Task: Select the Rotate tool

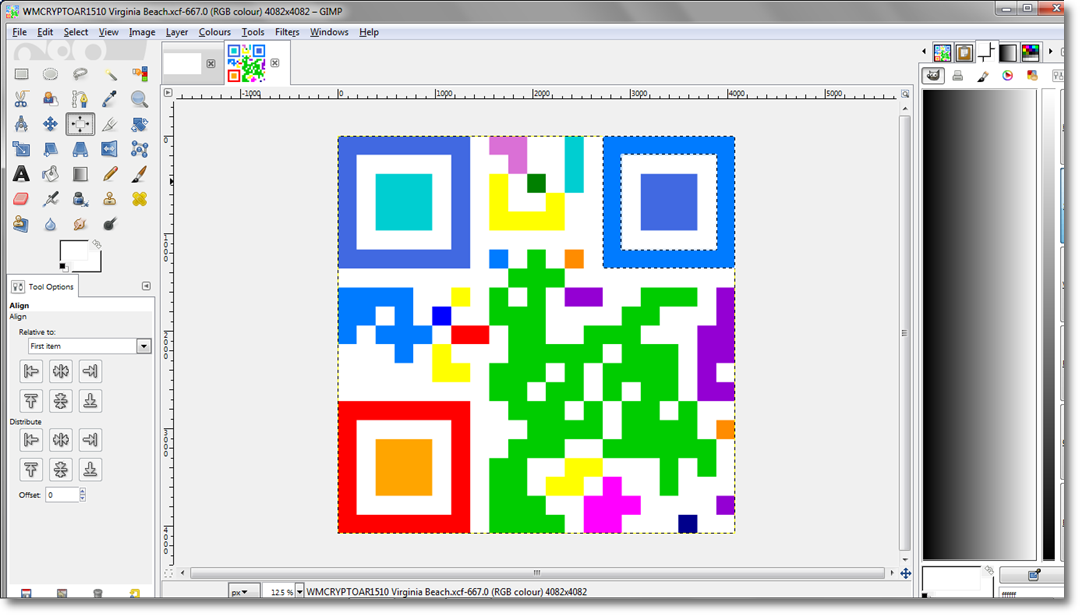Action: click(139, 124)
